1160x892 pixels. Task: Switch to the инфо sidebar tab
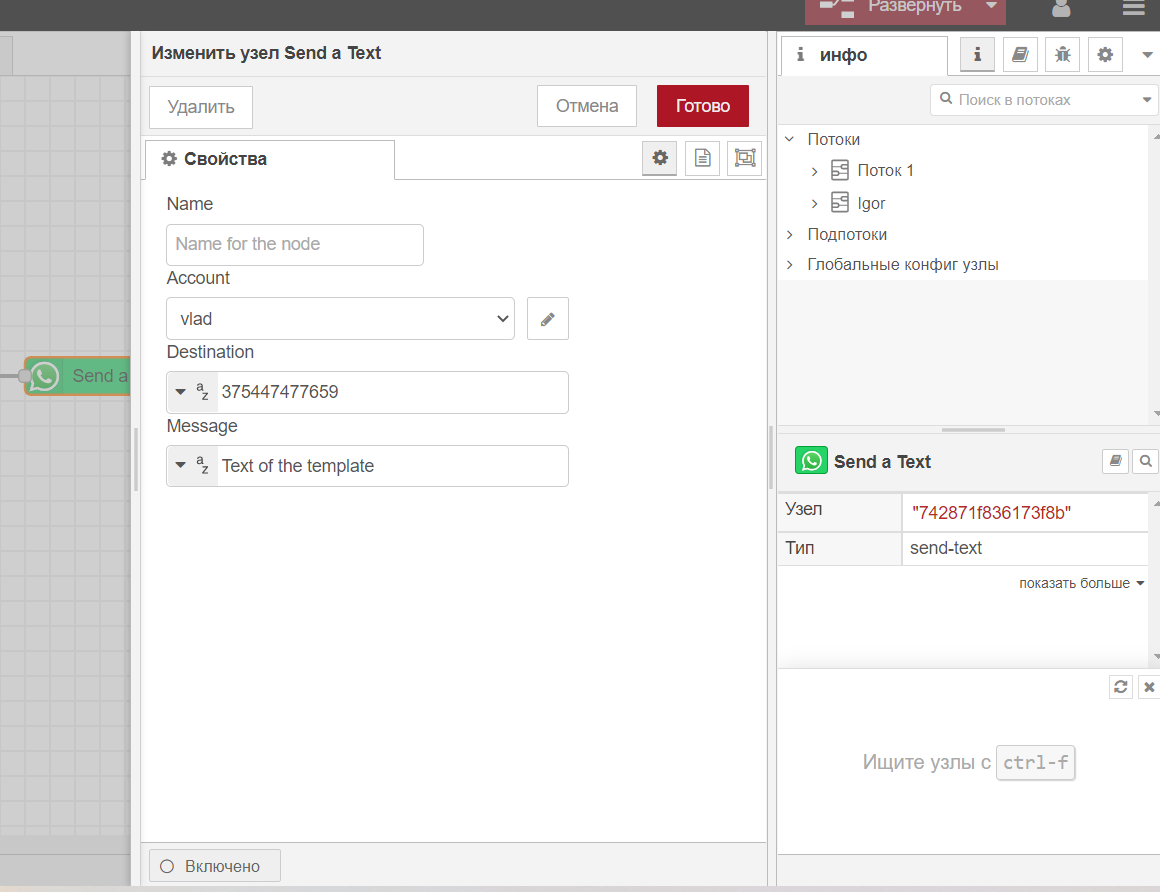(864, 55)
